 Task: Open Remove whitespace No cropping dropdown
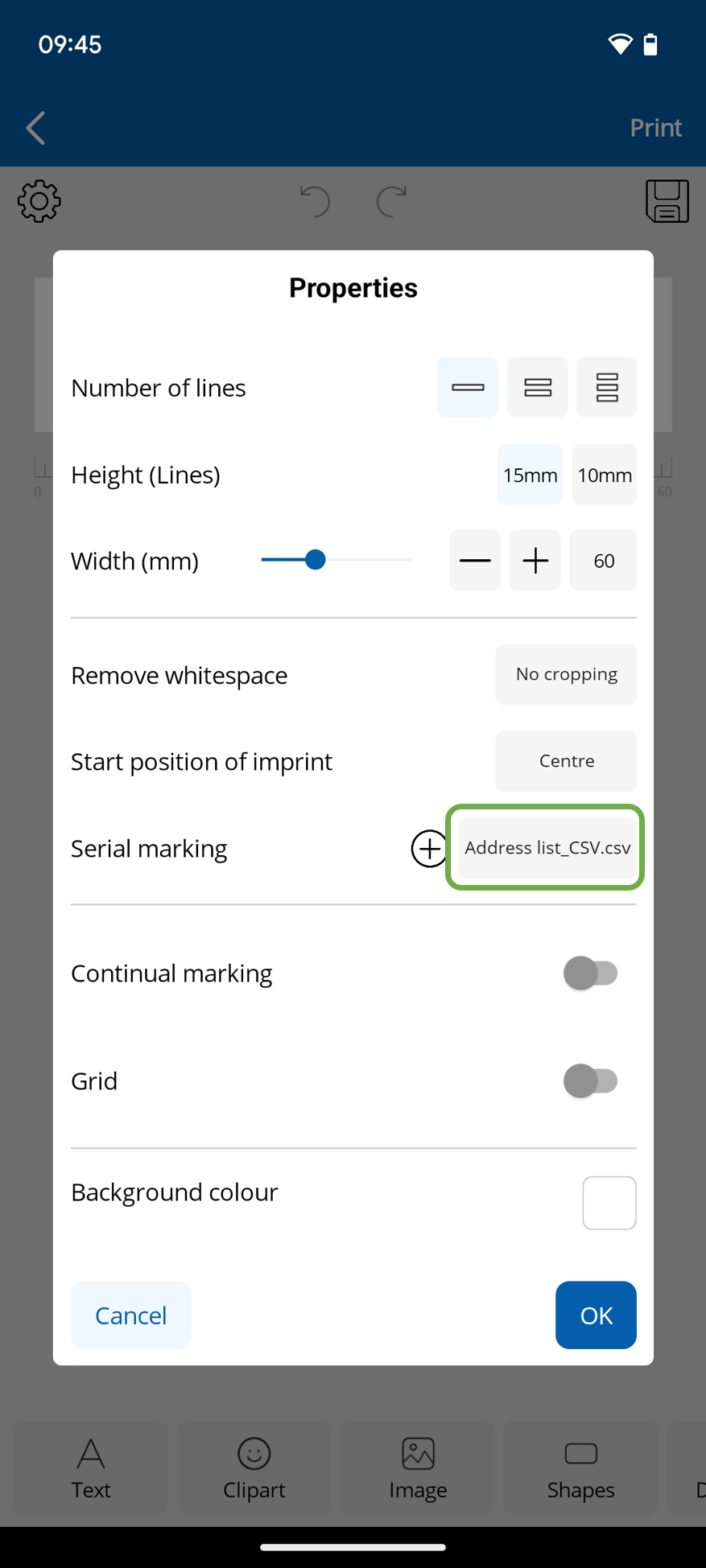tap(566, 674)
